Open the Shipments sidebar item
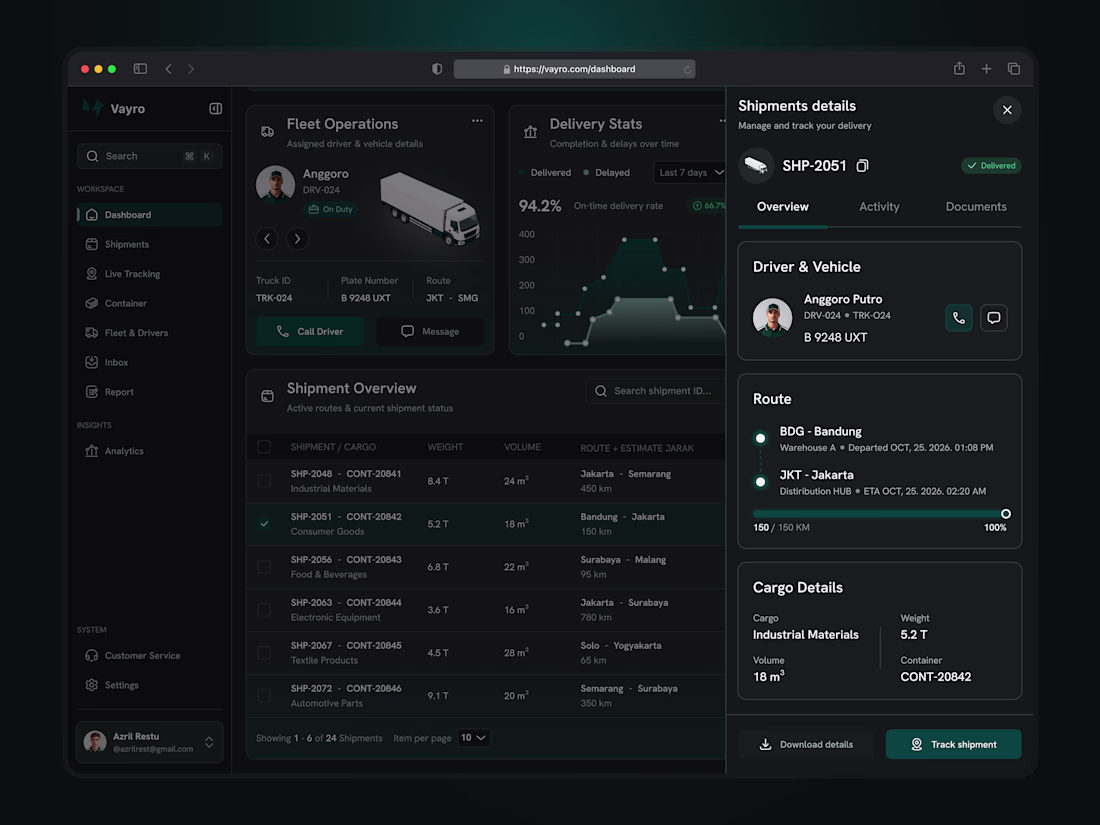Viewport: 1100px width, 825px height. pos(149,244)
